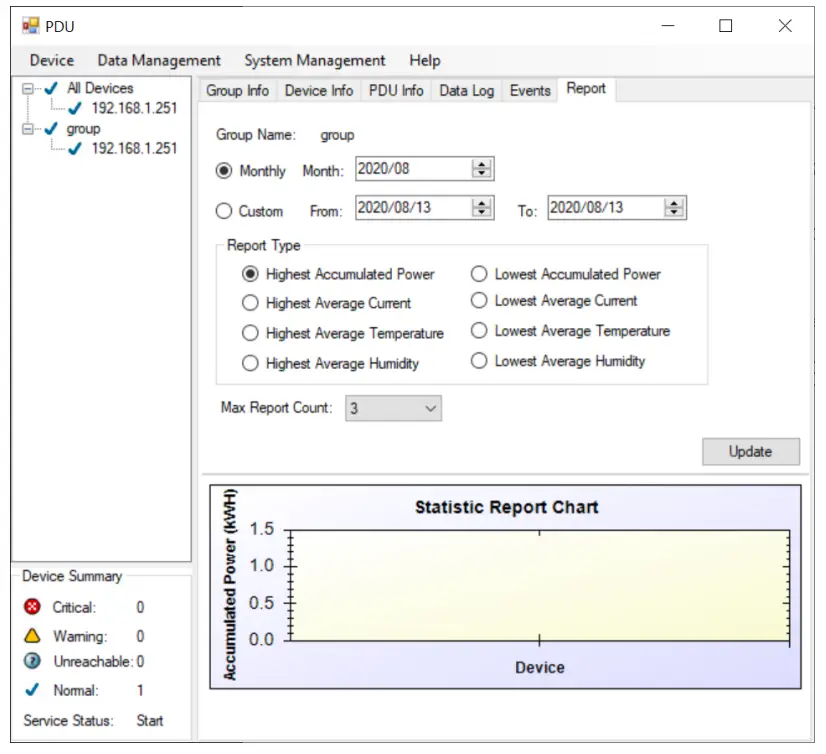This screenshot has width=826, height=754.
Task: Click the Unreachable question mark icon
Action: point(32,662)
